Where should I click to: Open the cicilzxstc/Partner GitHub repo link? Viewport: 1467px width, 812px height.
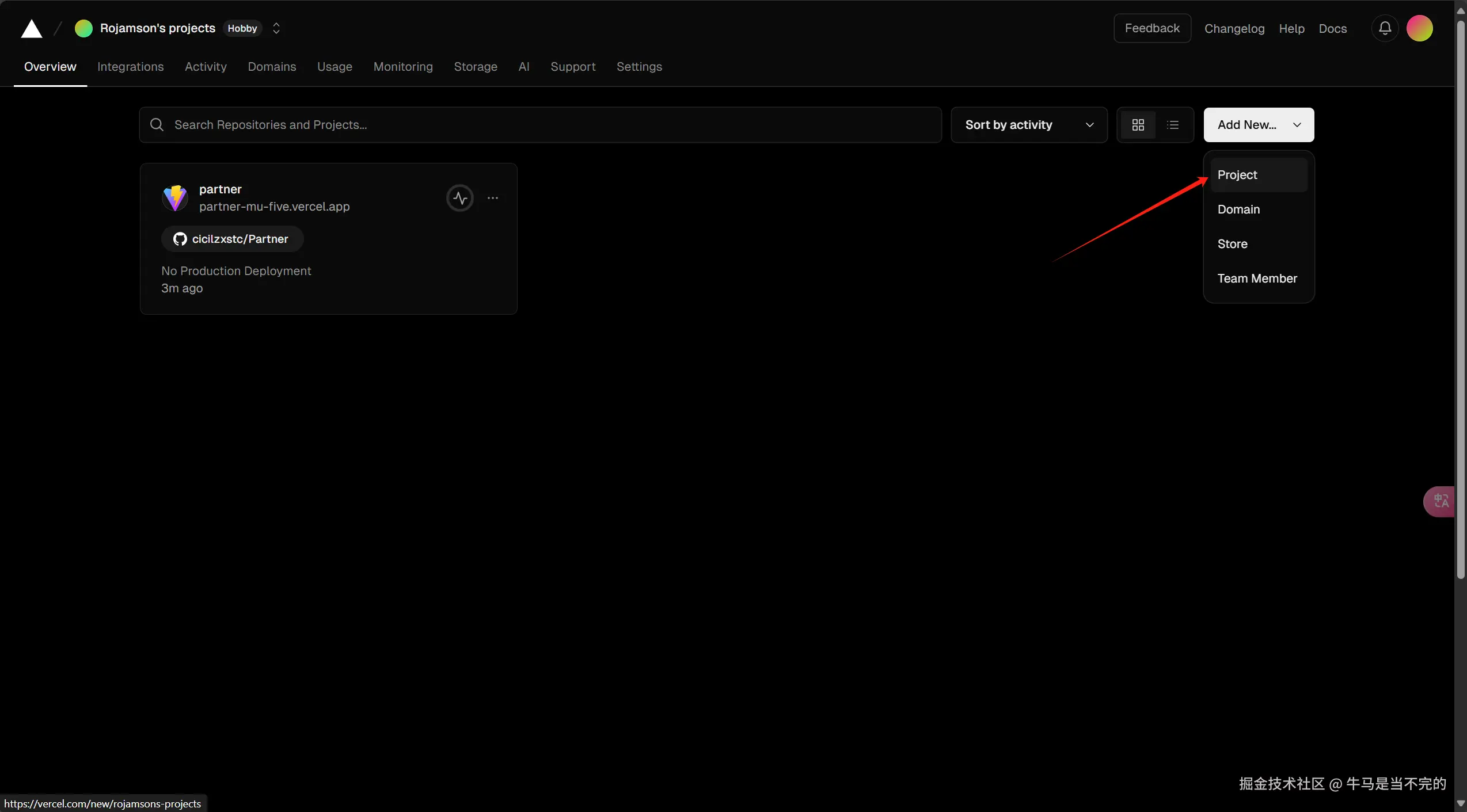[232, 239]
